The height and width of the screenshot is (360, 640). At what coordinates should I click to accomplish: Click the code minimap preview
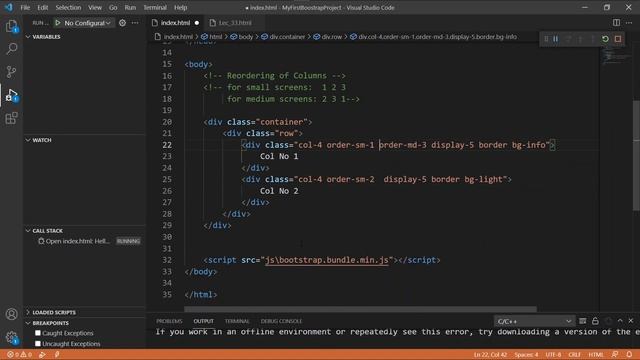click(x=616, y=55)
